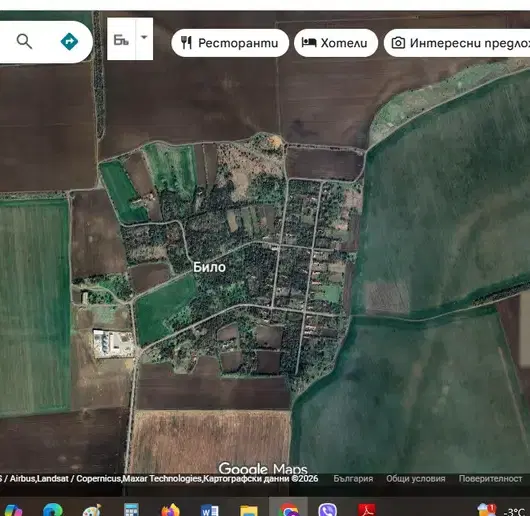Image resolution: width=530 pixels, height=516 pixels.
Task: Select the Интересни предложения chip
Action: (457, 43)
